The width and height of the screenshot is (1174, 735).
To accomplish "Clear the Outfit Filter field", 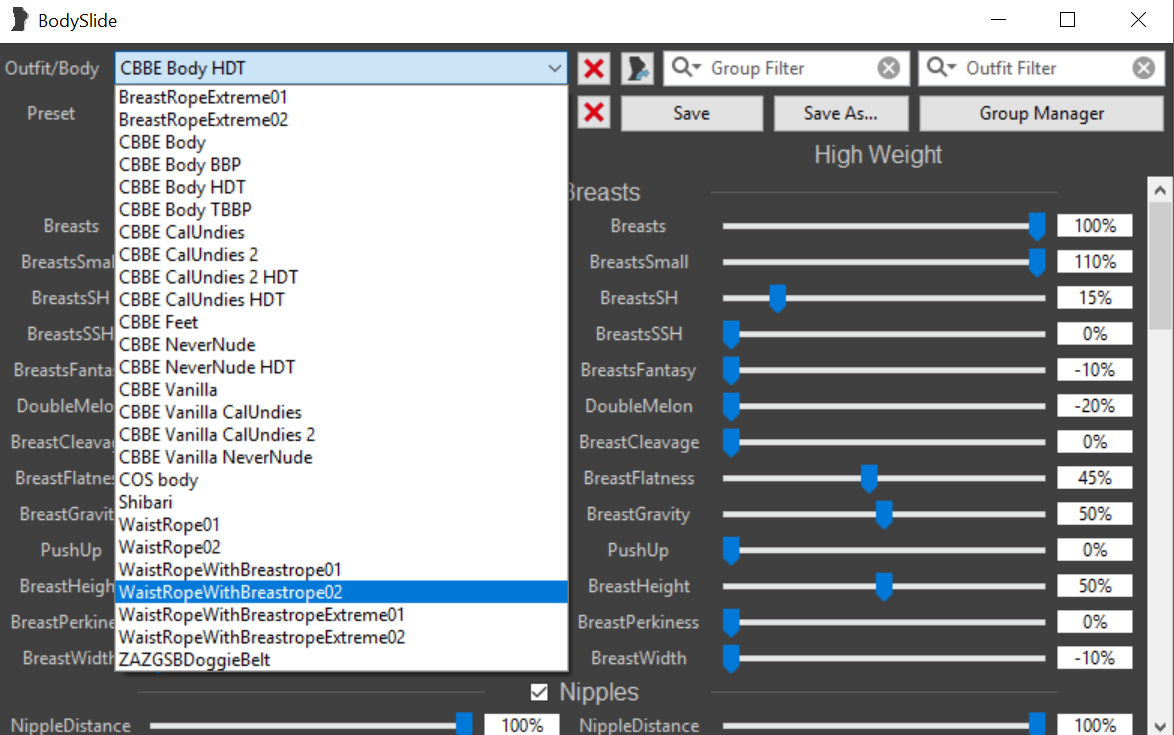I will [x=1143, y=68].
